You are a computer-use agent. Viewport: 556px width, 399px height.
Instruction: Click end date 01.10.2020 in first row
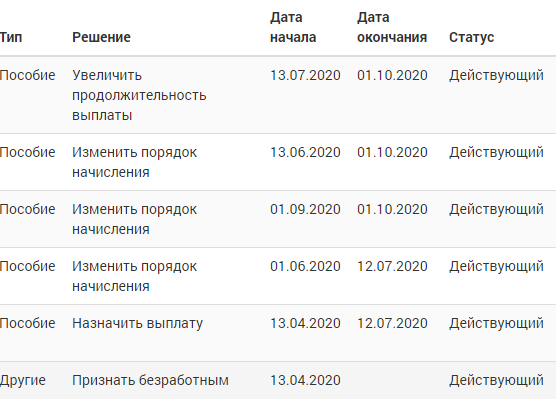tap(392, 76)
